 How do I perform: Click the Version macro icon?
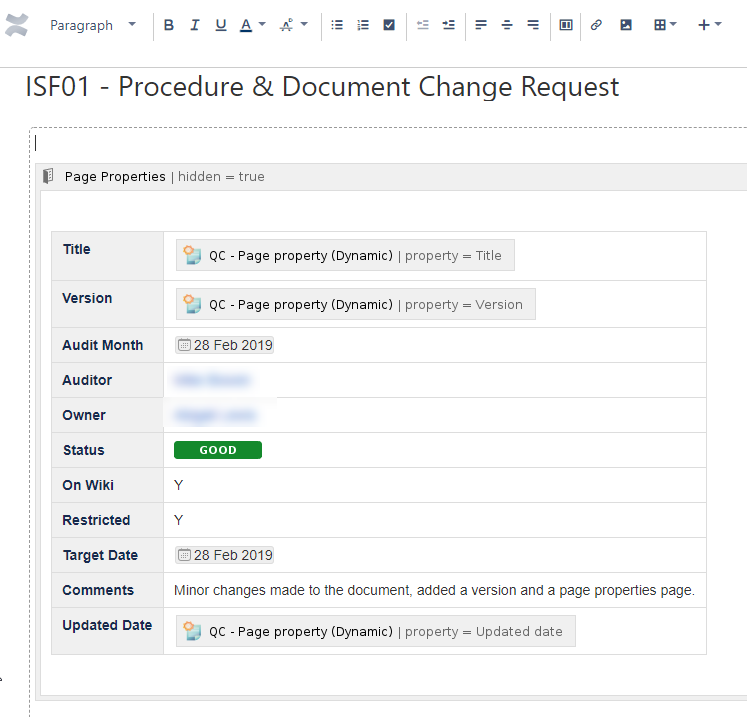pyautogui.click(x=192, y=304)
